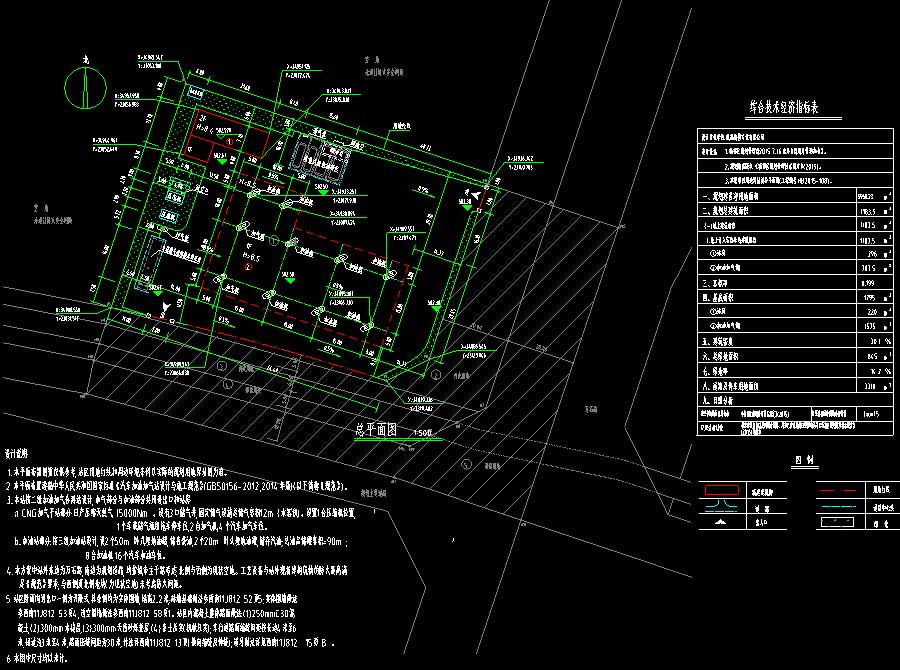Select the cyan dashed line legend sample
This screenshot has width=900, height=670.
point(839,506)
